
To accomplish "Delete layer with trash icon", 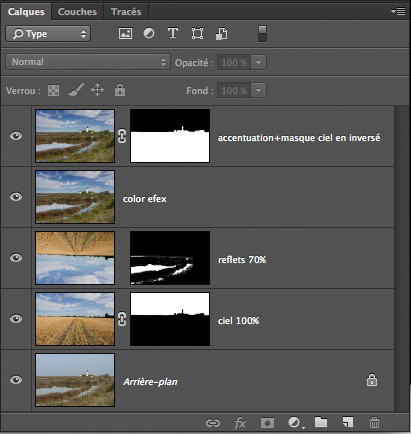I will pyautogui.click(x=374, y=423).
